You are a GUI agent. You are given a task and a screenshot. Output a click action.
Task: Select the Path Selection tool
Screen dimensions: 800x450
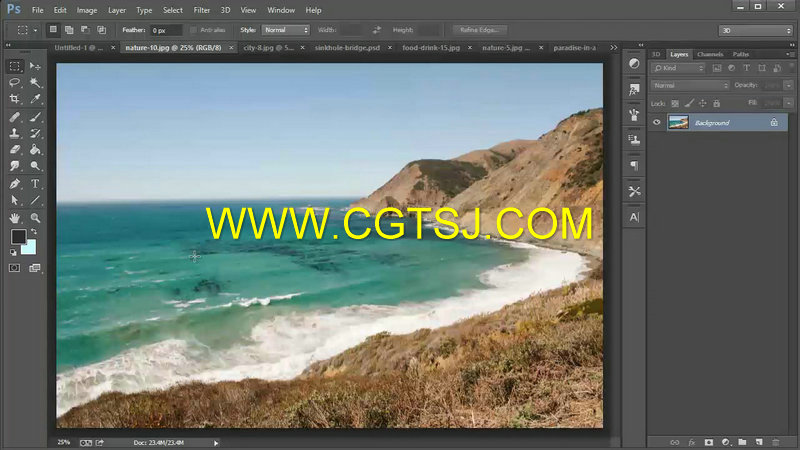click(x=15, y=201)
